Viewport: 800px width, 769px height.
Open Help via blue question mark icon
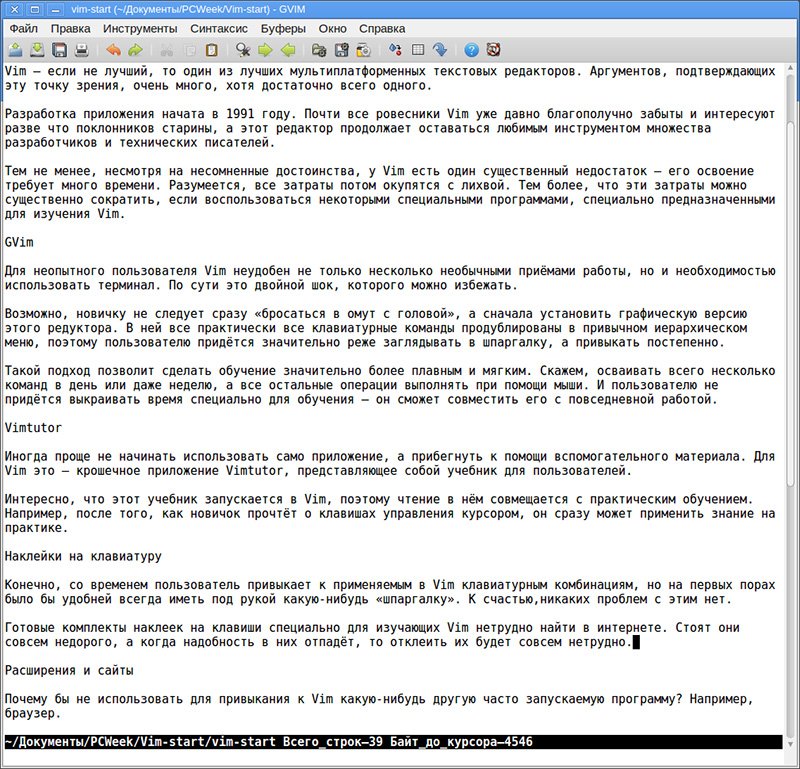tap(471, 50)
